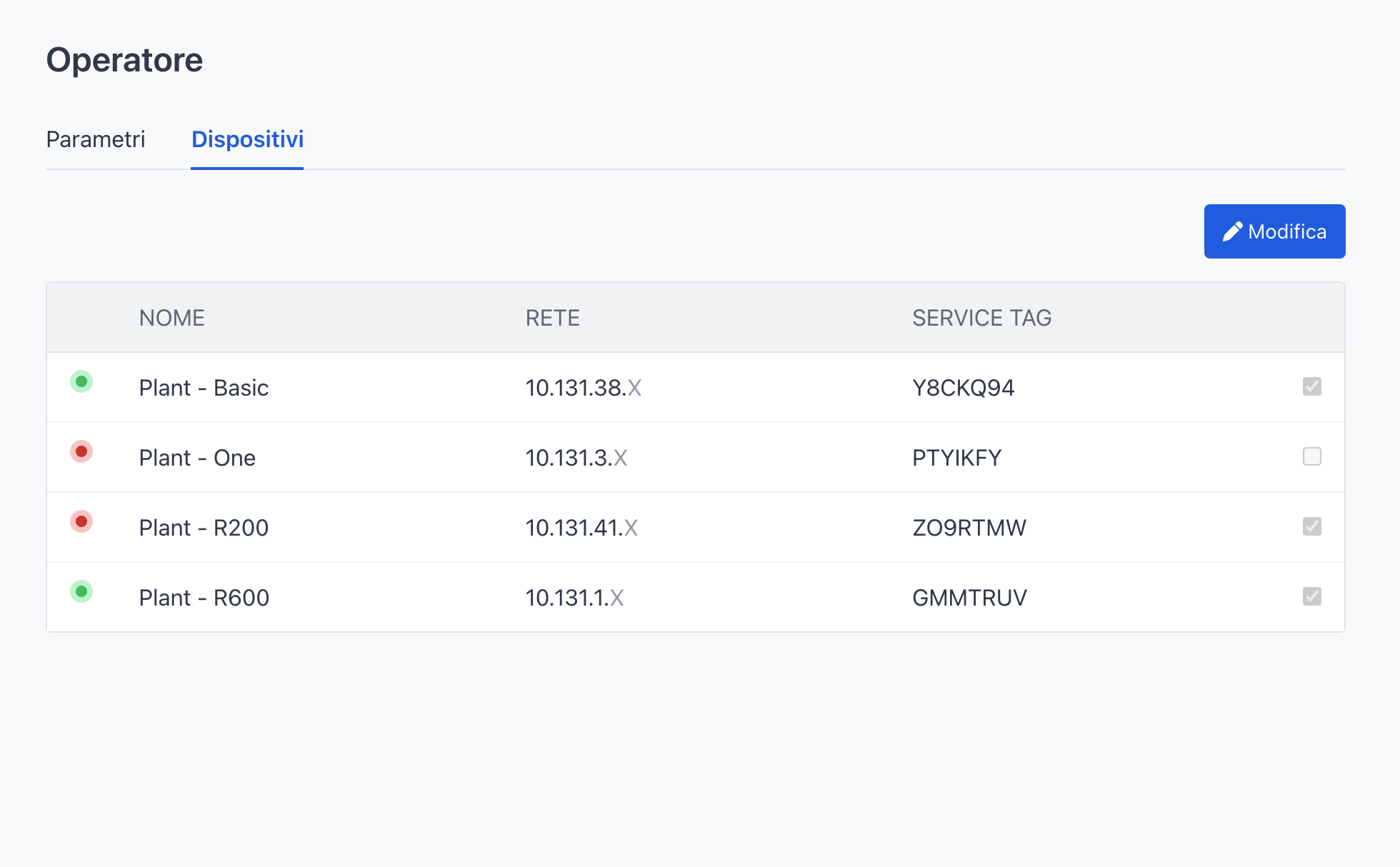This screenshot has width=1400, height=867.
Task: Enable checkbox for Plant - One row
Action: 1311,456
